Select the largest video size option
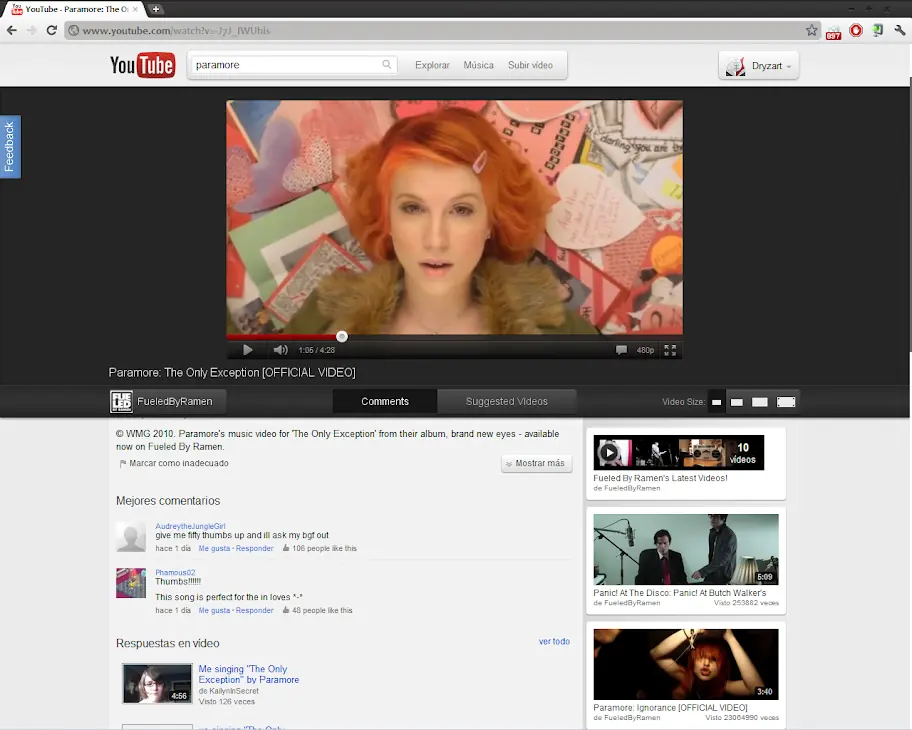912x730 pixels. coord(786,402)
